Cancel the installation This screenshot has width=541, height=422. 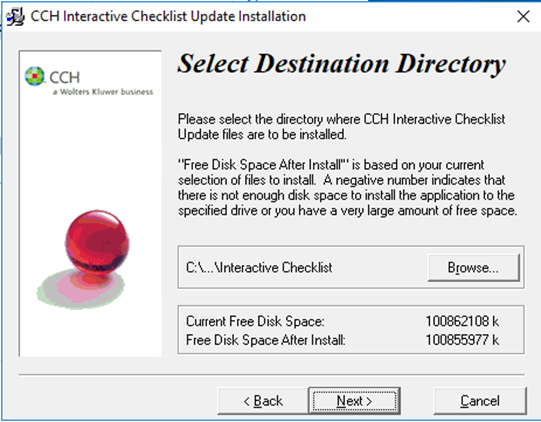point(480,401)
